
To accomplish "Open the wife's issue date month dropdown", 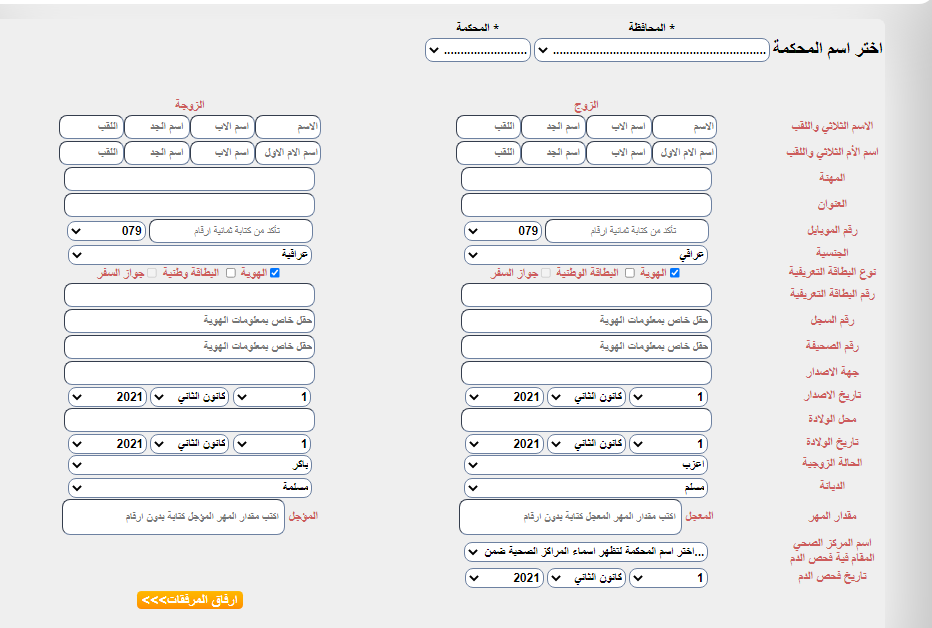I will point(190,397).
